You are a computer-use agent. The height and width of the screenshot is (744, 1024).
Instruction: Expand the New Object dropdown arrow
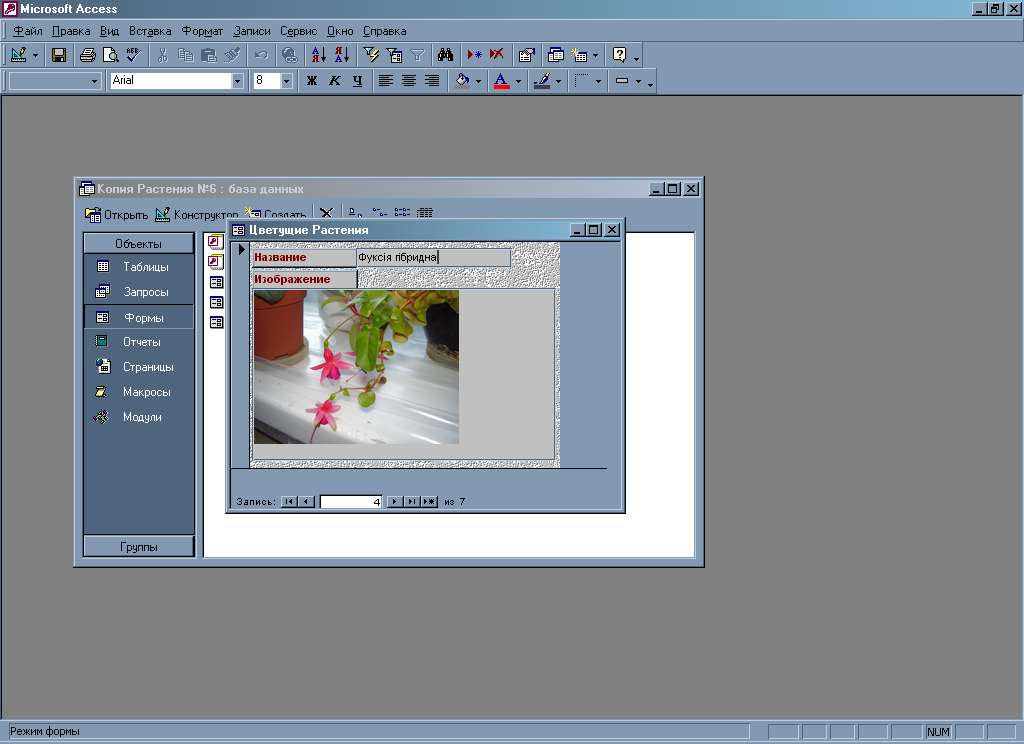(595, 56)
